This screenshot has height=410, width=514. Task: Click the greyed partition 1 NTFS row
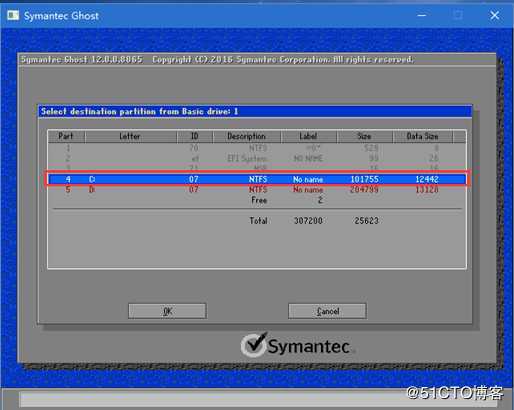pos(257,148)
